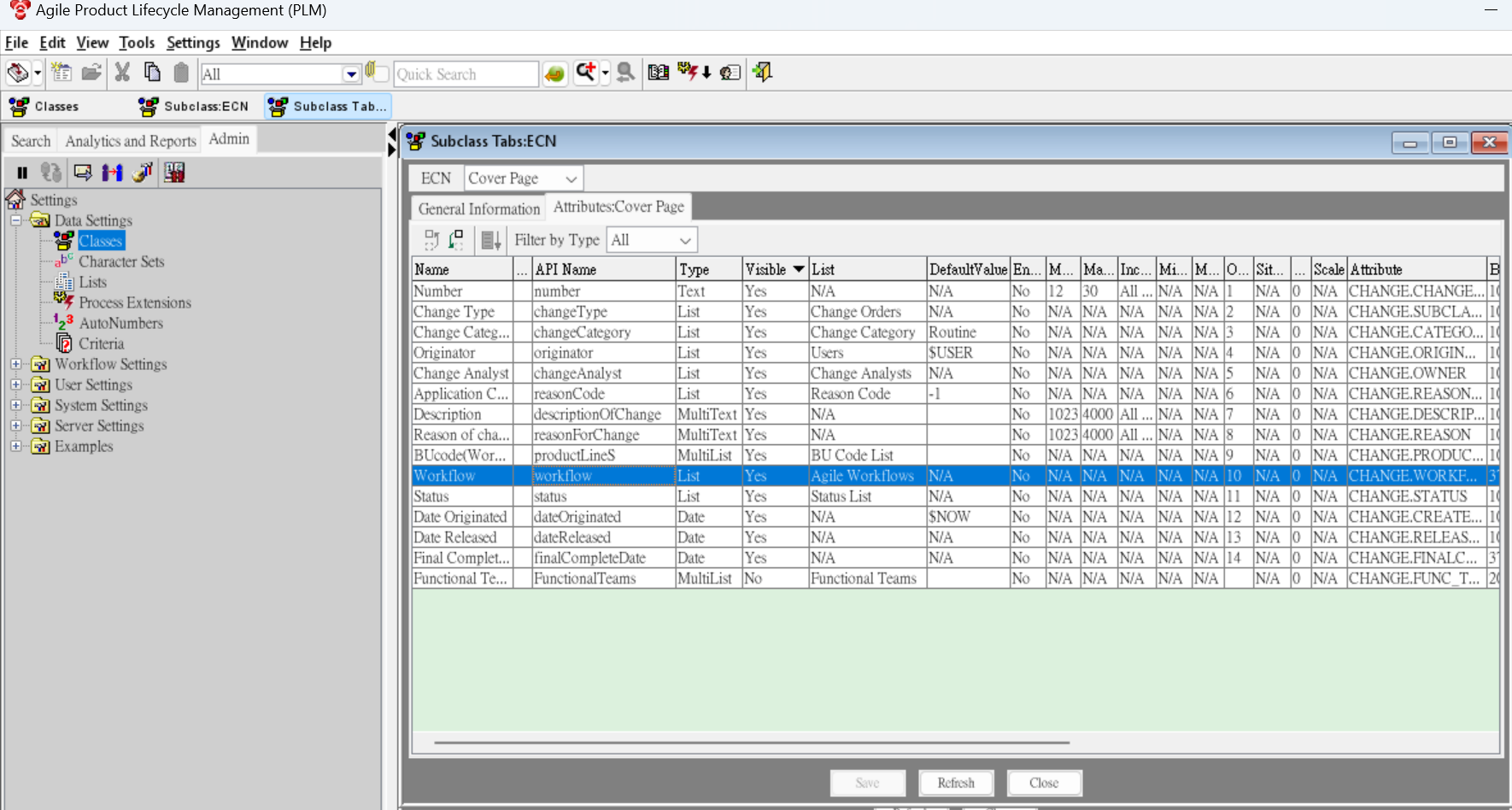1512x810 pixels.
Task: Expand the Examples tree node
Action: click(15, 446)
